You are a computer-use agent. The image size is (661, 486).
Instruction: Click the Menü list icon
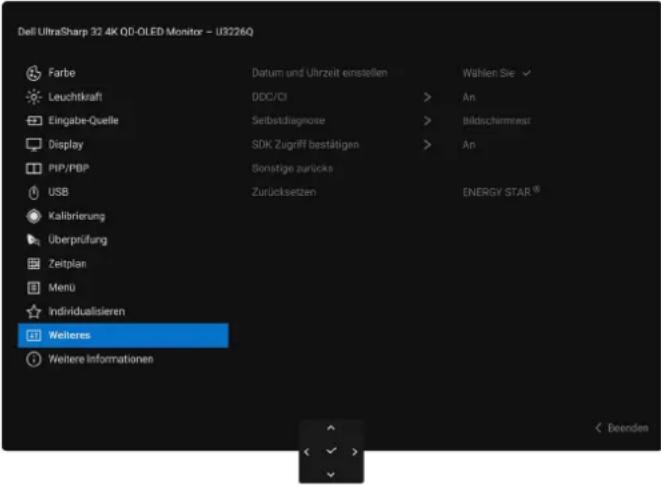(34, 288)
